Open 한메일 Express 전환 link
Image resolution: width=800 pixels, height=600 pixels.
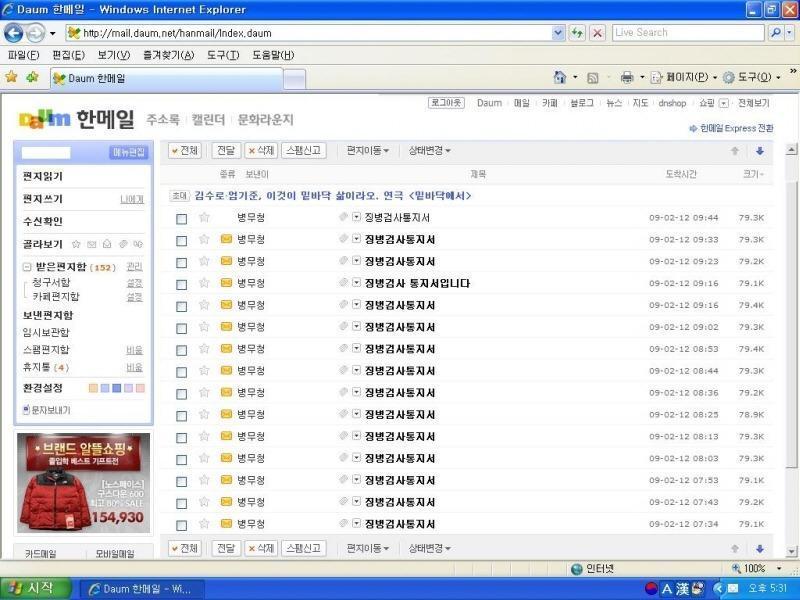tap(731, 128)
